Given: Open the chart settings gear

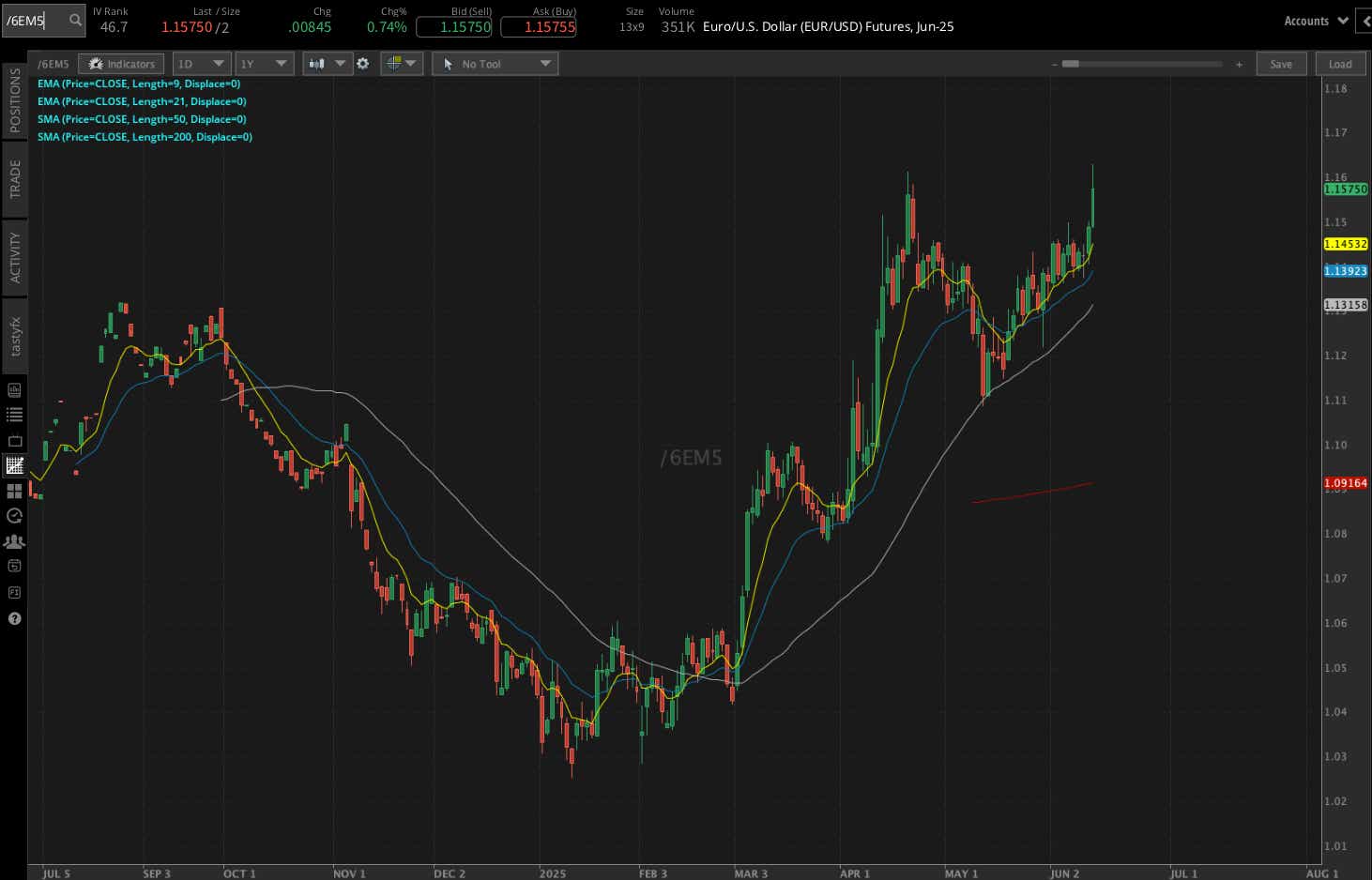Looking at the screenshot, I should 363,64.
